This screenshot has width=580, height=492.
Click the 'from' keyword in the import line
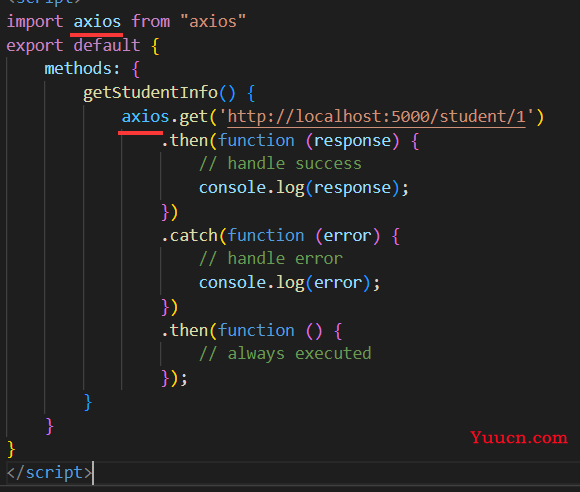[151, 21]
